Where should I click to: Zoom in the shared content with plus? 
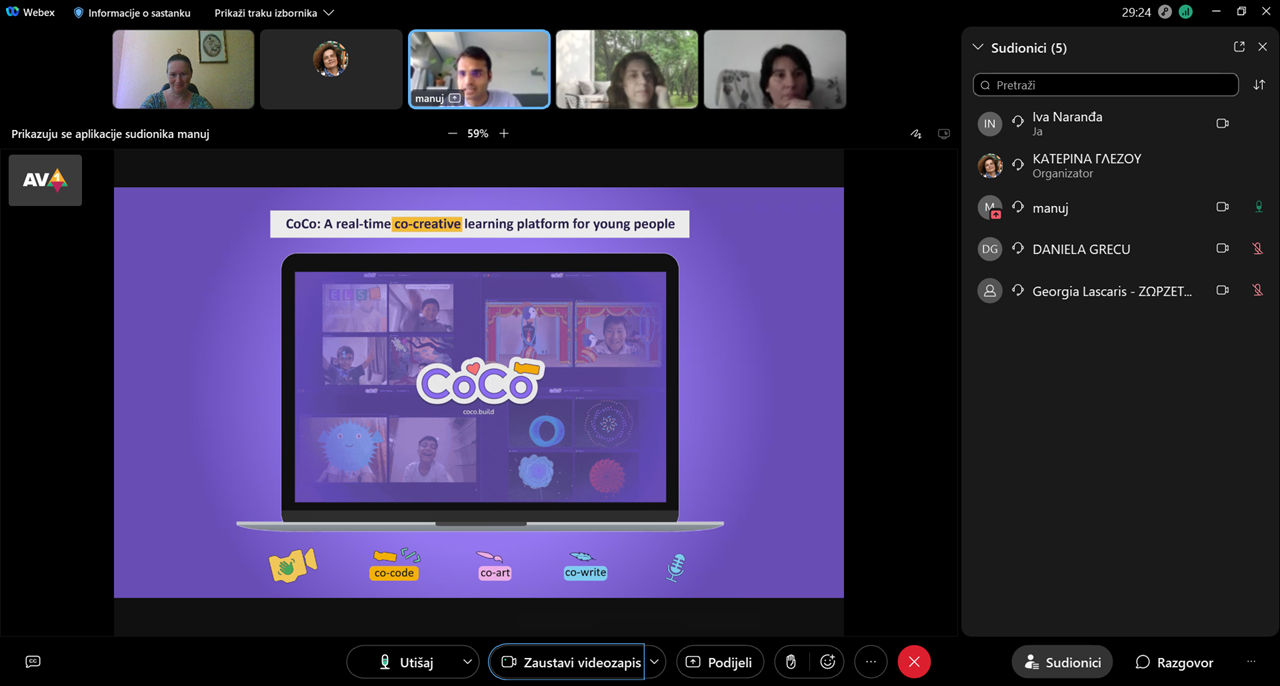504,133
